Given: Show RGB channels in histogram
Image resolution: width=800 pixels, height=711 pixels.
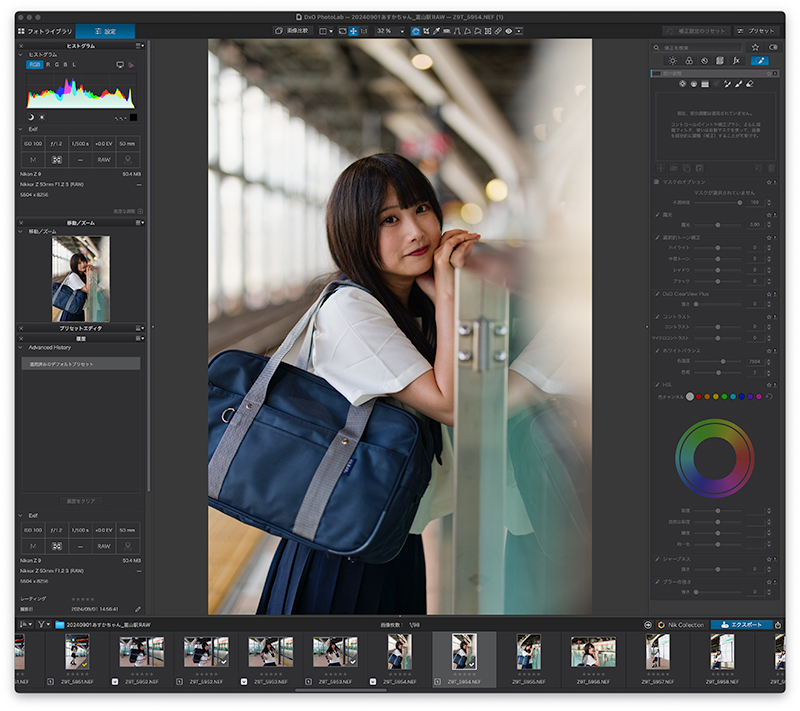Looking at the screenshot, I should click(x=35, y=65).
